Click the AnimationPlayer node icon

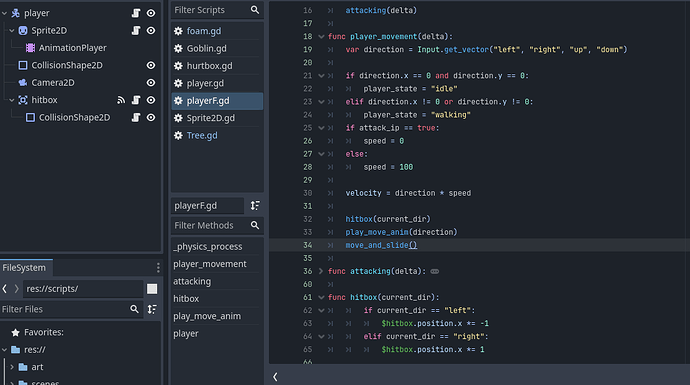[30, 48]
